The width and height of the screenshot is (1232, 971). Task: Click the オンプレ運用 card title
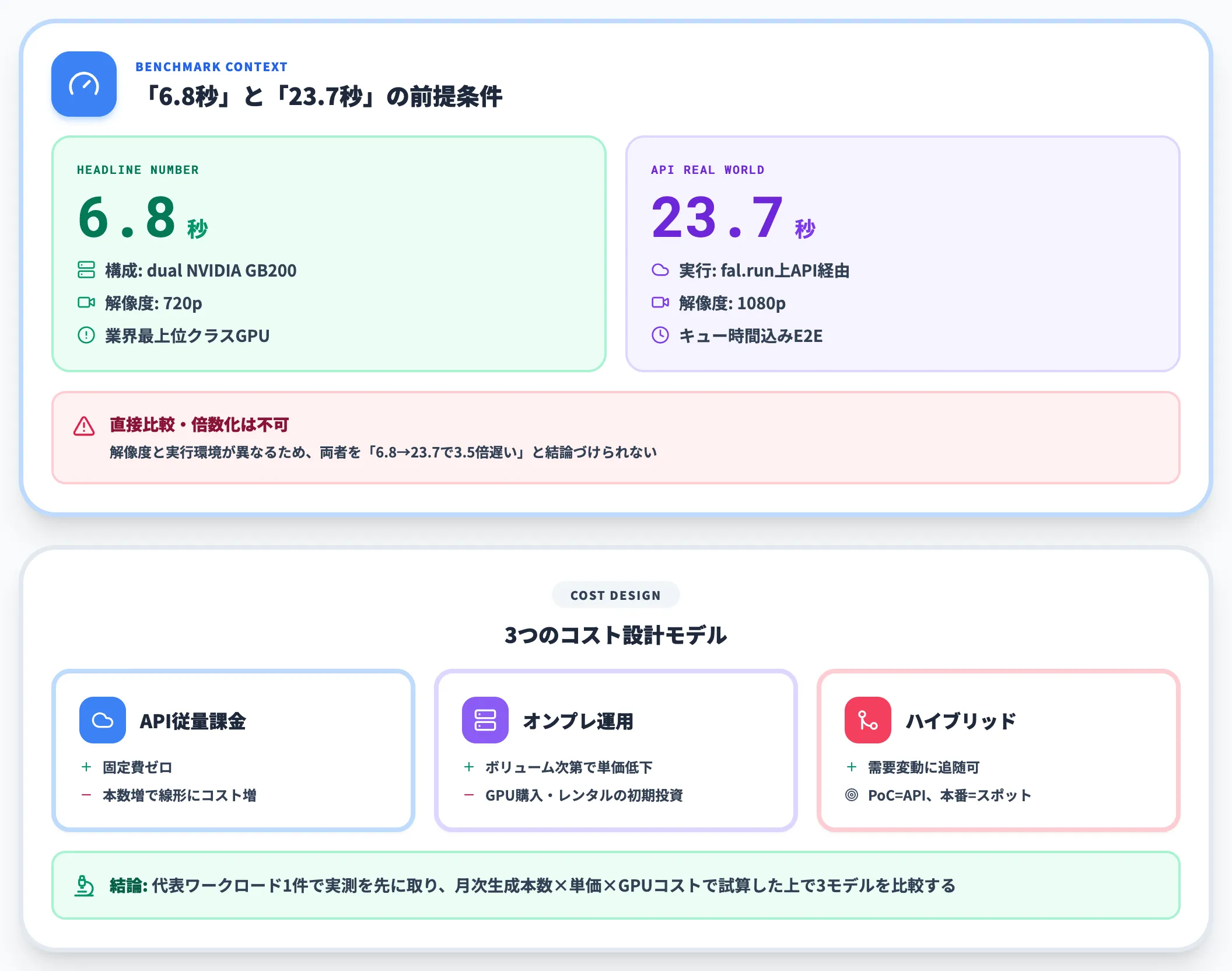coord(578,721)
